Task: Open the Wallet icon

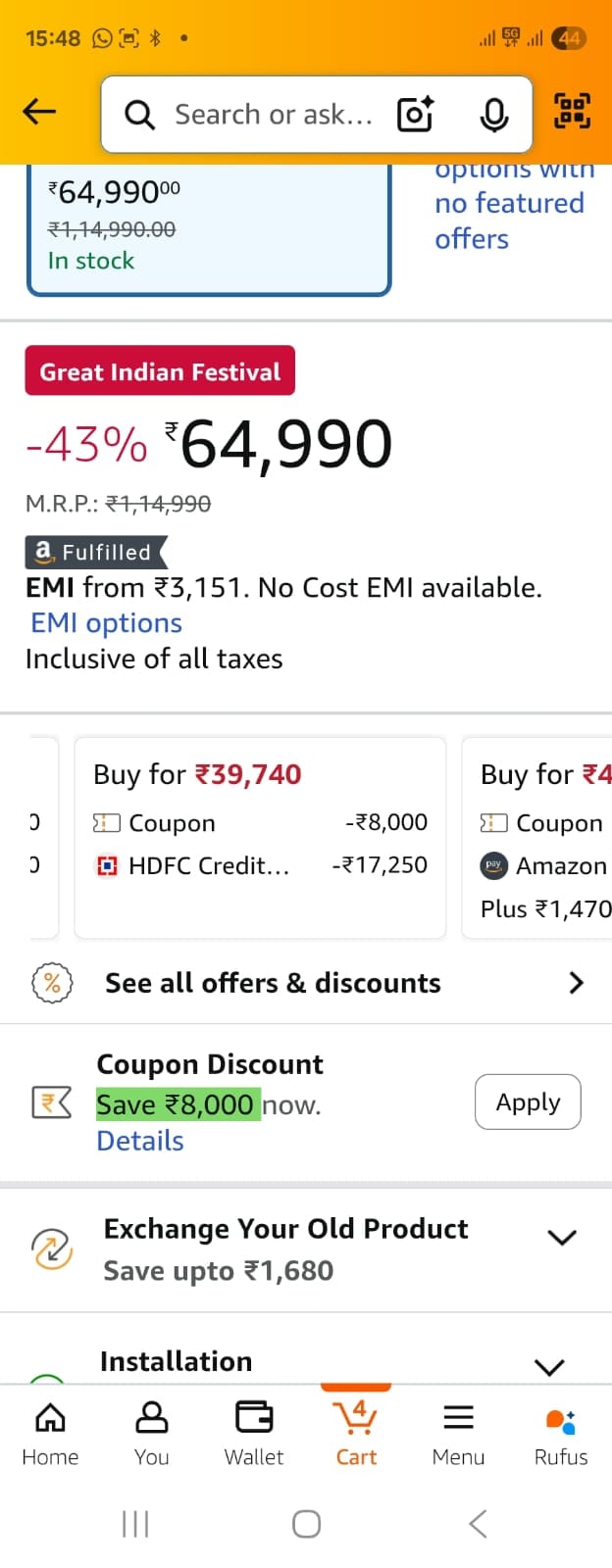Action: click(x=254, y=1432)
